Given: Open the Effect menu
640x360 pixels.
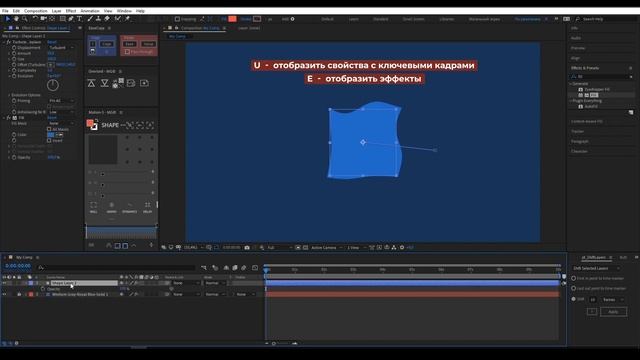Looking at the screenshot, I should coord(71,11).
